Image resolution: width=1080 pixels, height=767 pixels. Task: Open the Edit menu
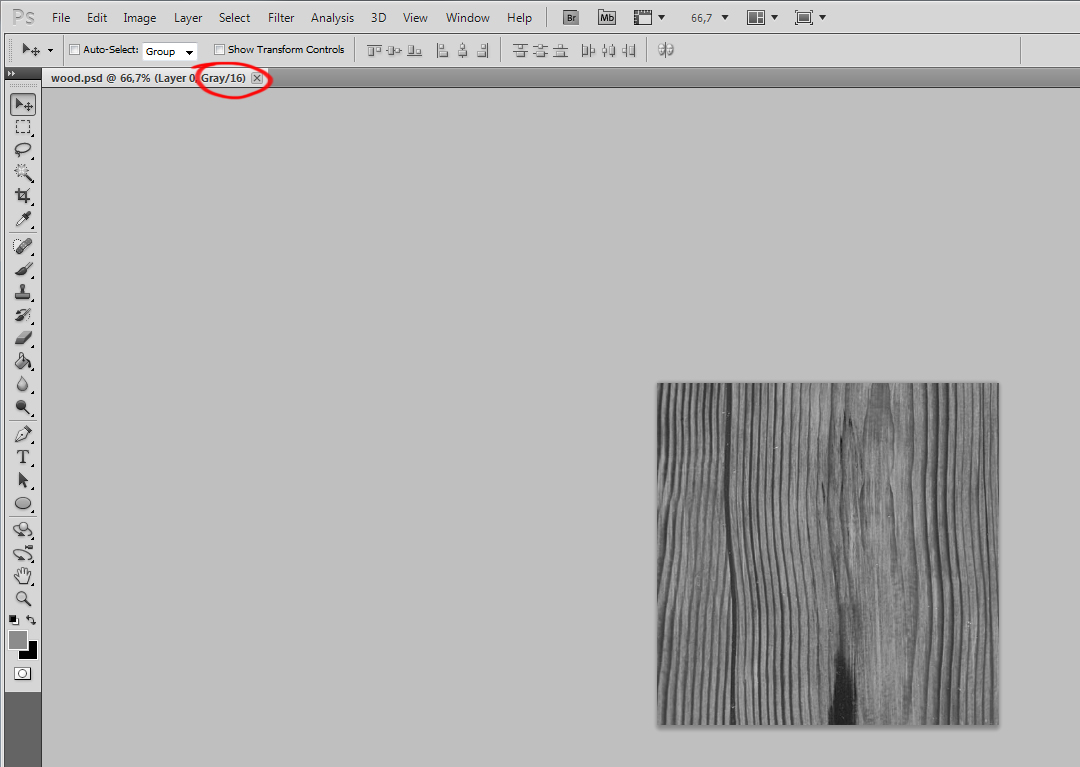(x=97, y=18)
